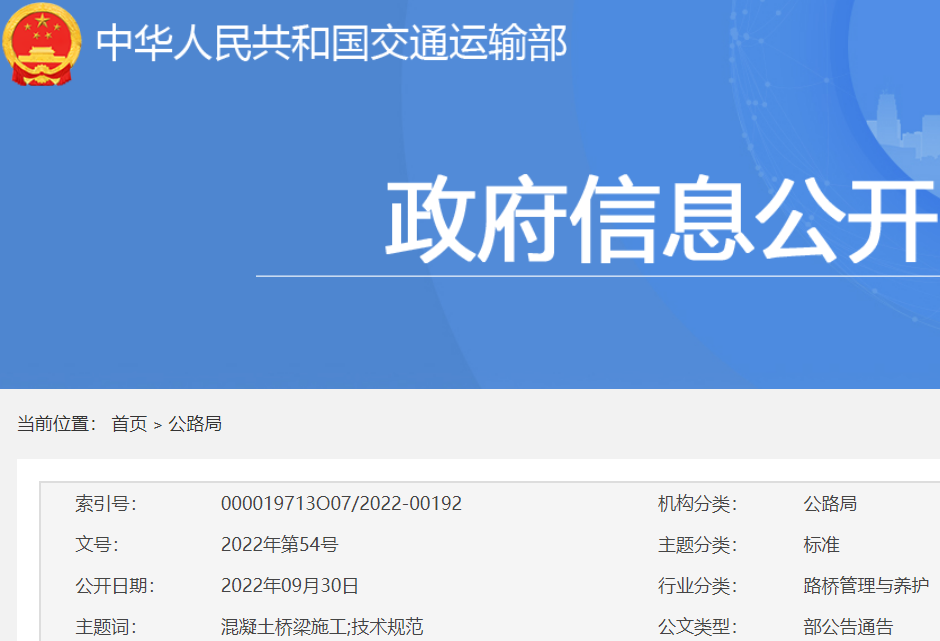Click the 索引号 field label
This screenshot has height=641, width=940.
106,504
